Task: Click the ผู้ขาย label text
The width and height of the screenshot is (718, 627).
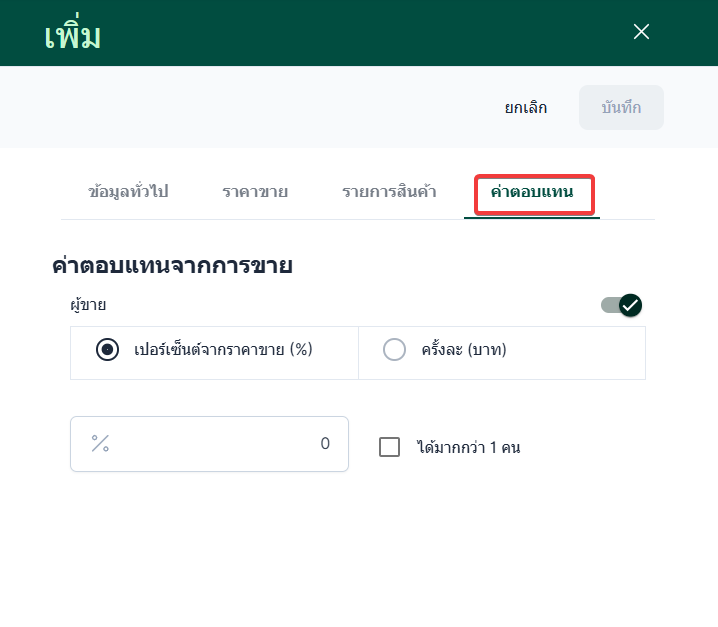Action: click(88, 305)
